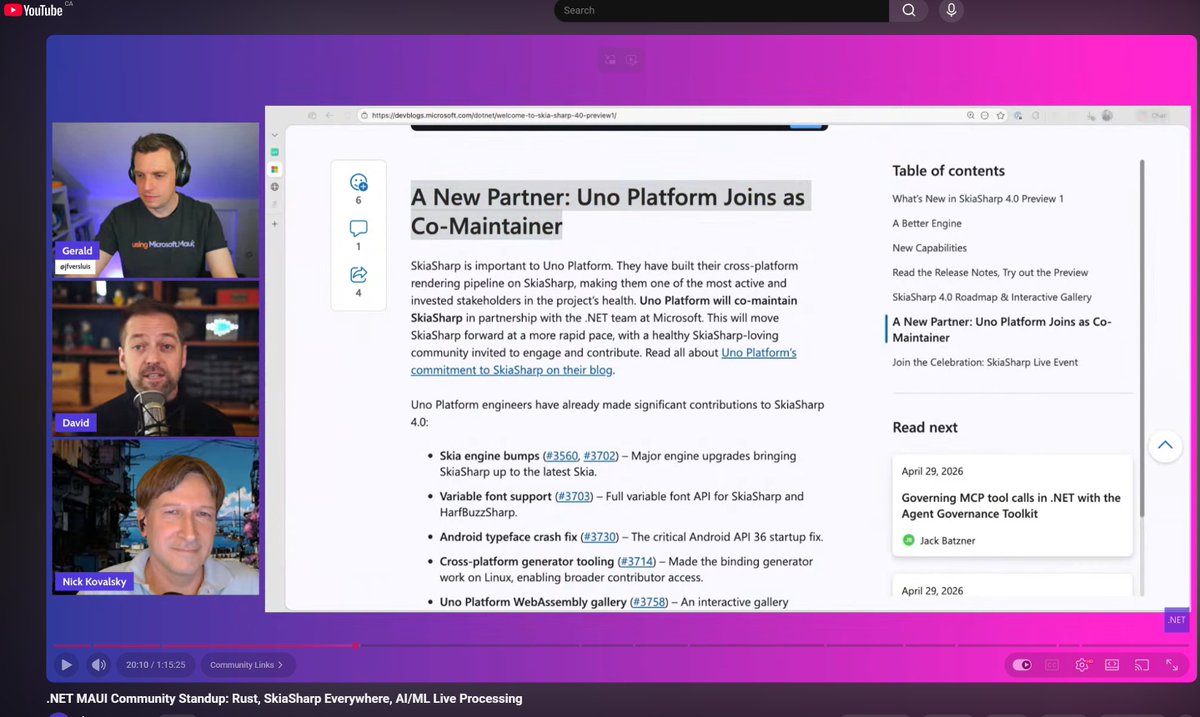Open pull request #3730 link
The image size is (1200, 717).
pyautogui.click(x=600, y=537)
